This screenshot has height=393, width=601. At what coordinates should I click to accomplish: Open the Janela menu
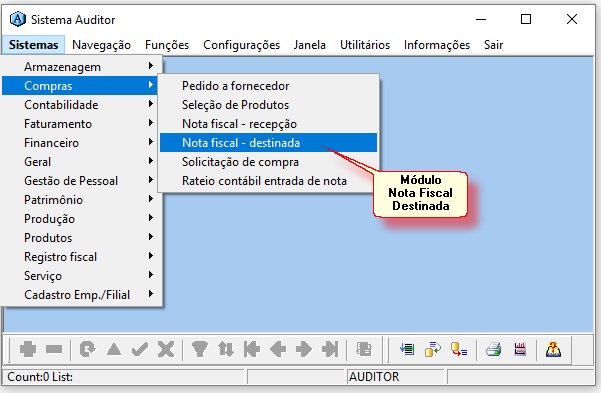(x=310, y=45)
